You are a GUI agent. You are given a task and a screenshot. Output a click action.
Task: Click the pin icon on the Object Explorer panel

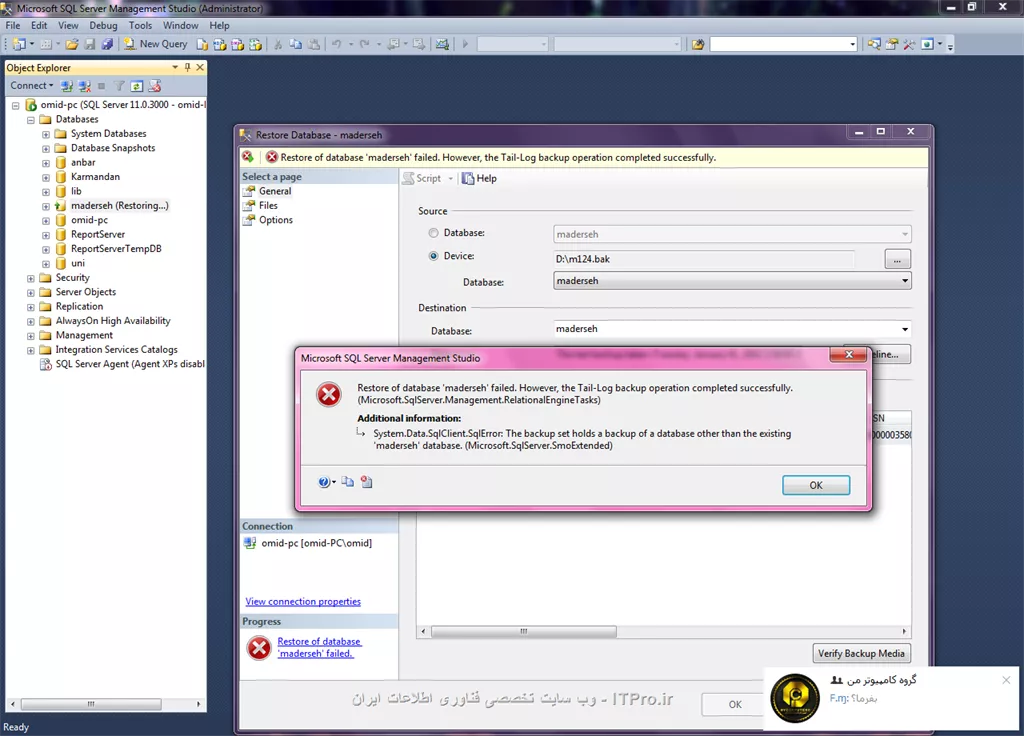(187, 67)
